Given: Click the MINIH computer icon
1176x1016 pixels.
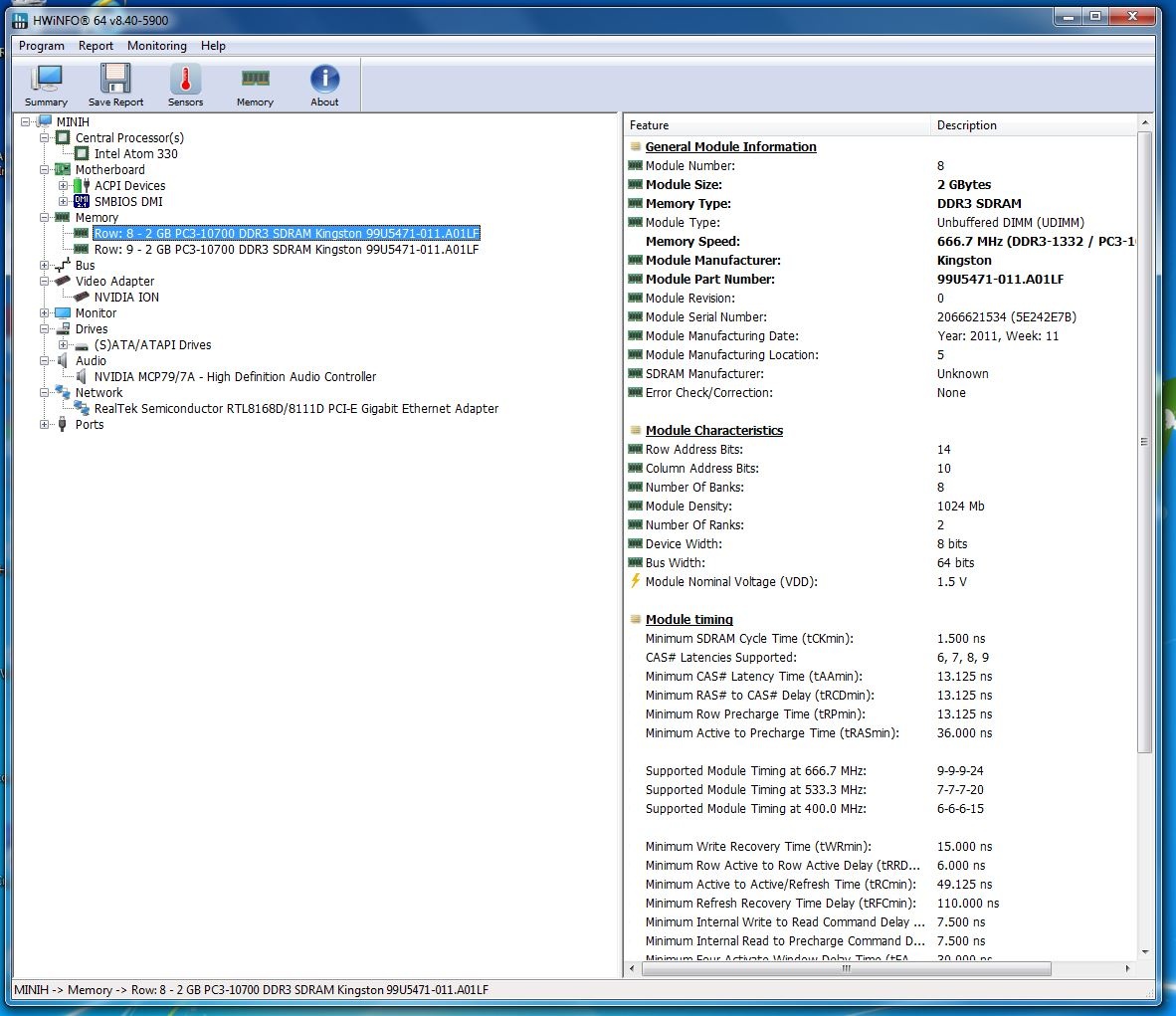Looking at the screenshot, I should [x=45, y=121].
